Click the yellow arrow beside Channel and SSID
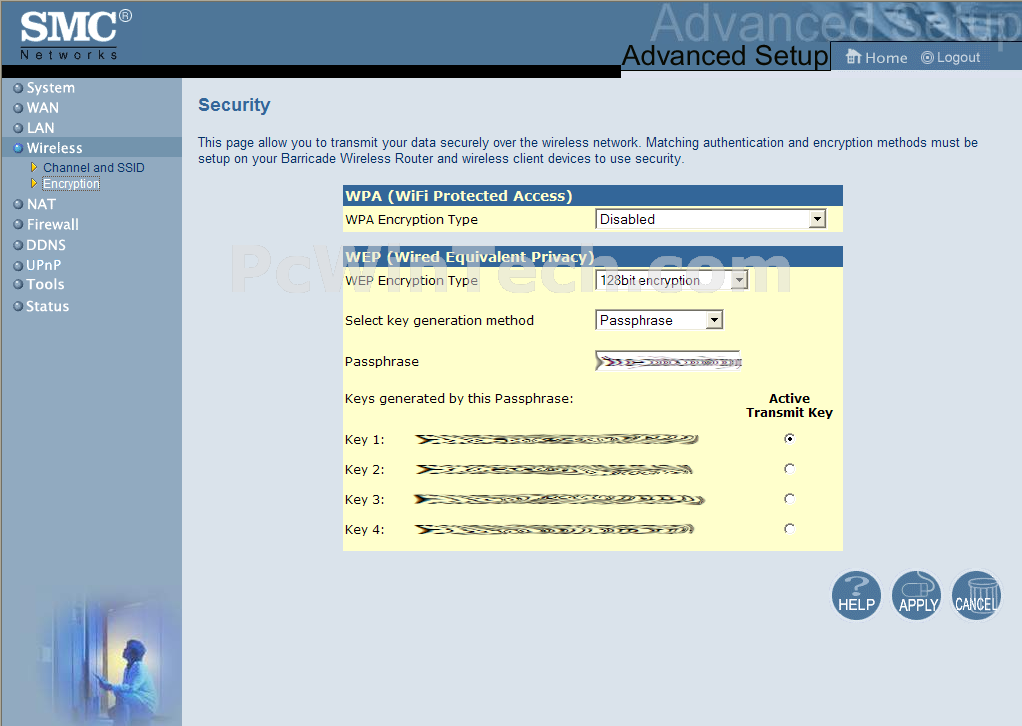The image size is (1022, 726). [x=34, y=167]
